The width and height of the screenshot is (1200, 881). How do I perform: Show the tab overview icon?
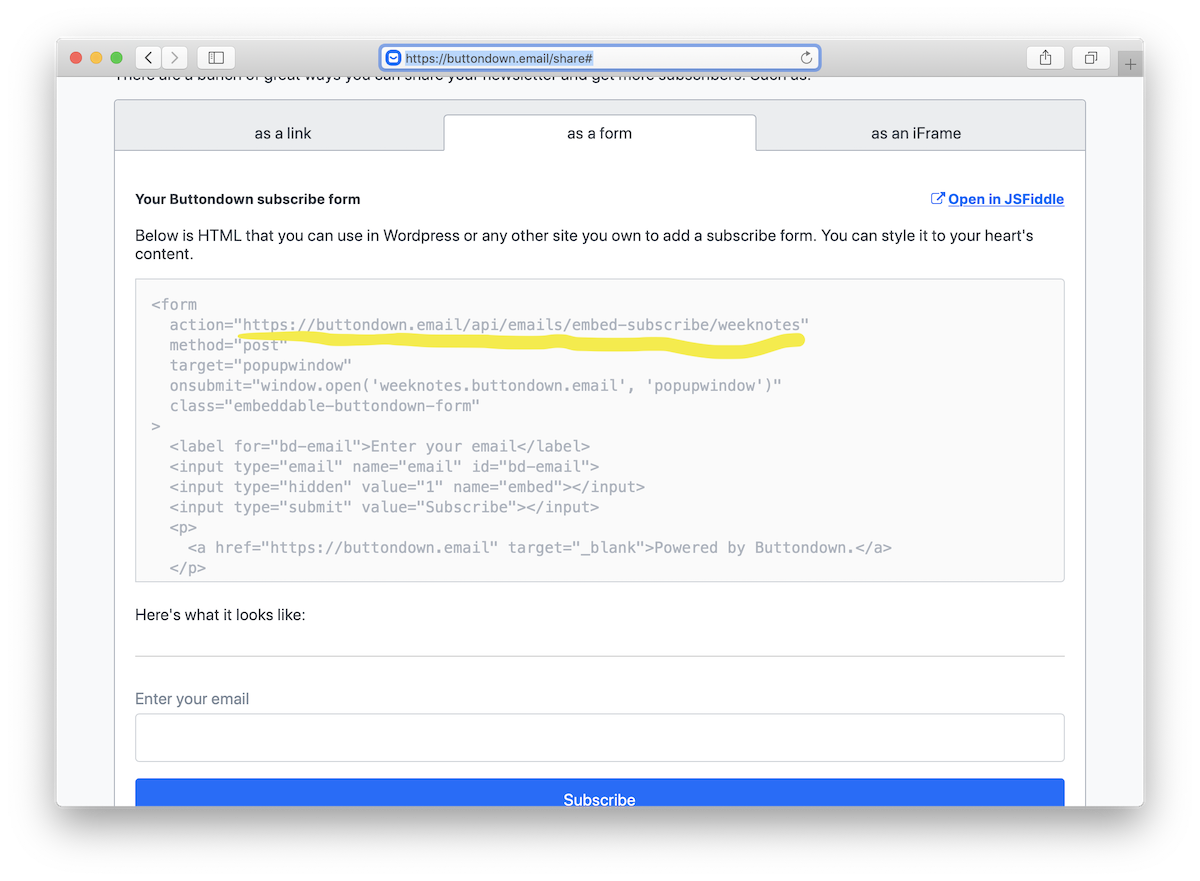click(x=1091, y=58)
